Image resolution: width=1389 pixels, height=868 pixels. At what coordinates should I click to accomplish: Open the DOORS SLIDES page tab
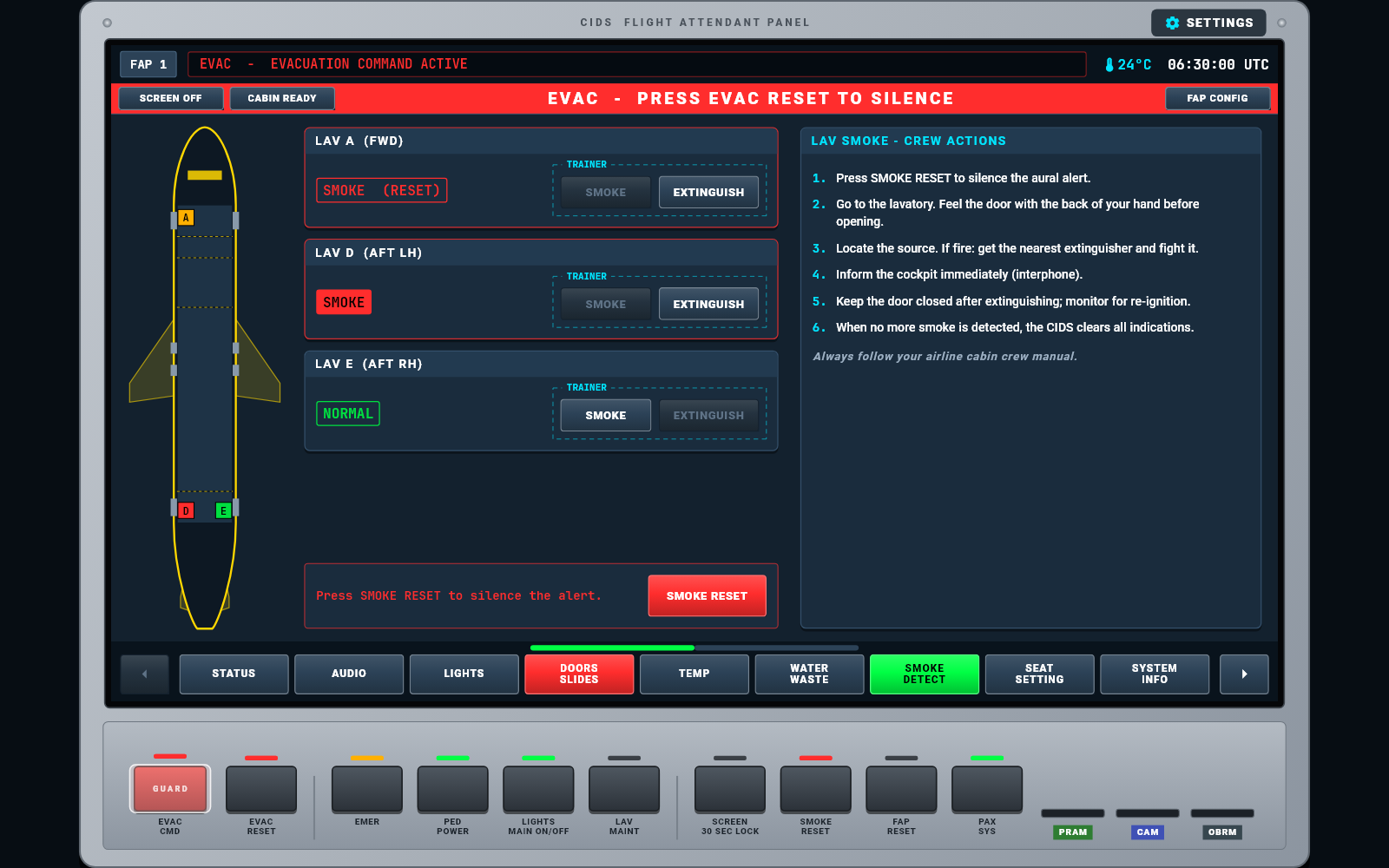click(579, 674)
